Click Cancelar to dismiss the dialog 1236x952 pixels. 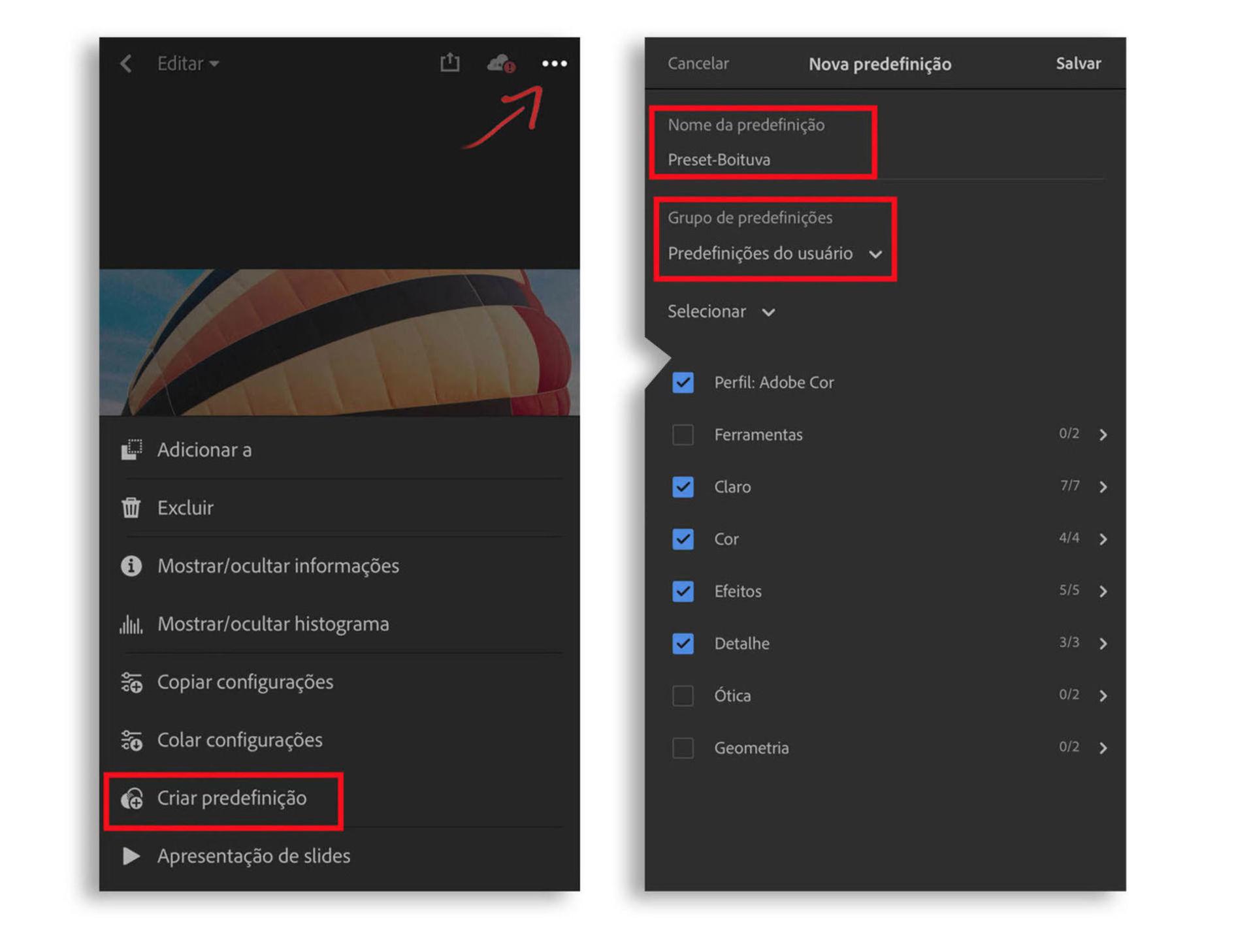[x=698, y=63]
